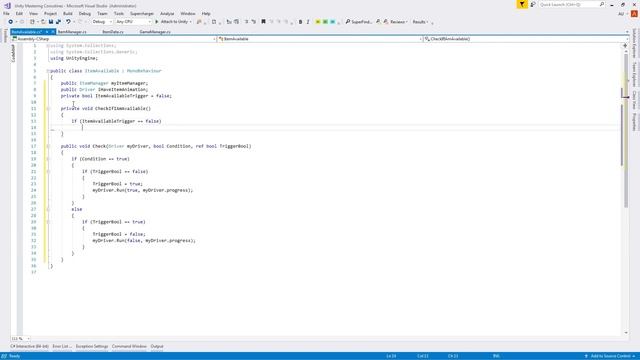Image resolution: width=640 pixels, height=360 pixels.
Task: Open the Output bottom tab
Action: tap(157, 346)
